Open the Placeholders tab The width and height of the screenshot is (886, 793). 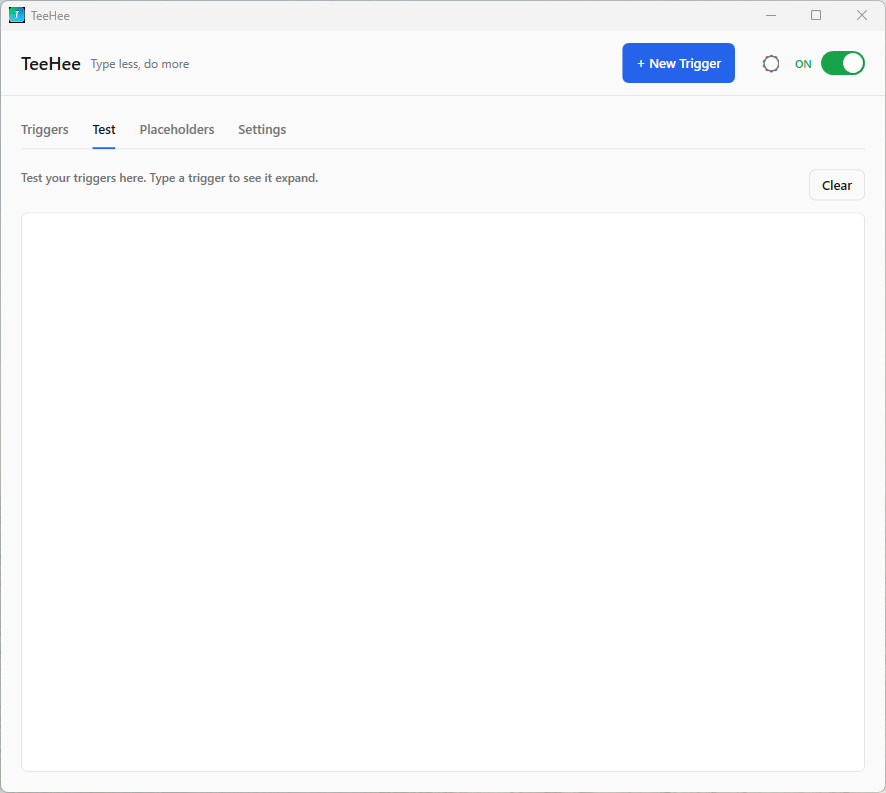coord(177,129)
